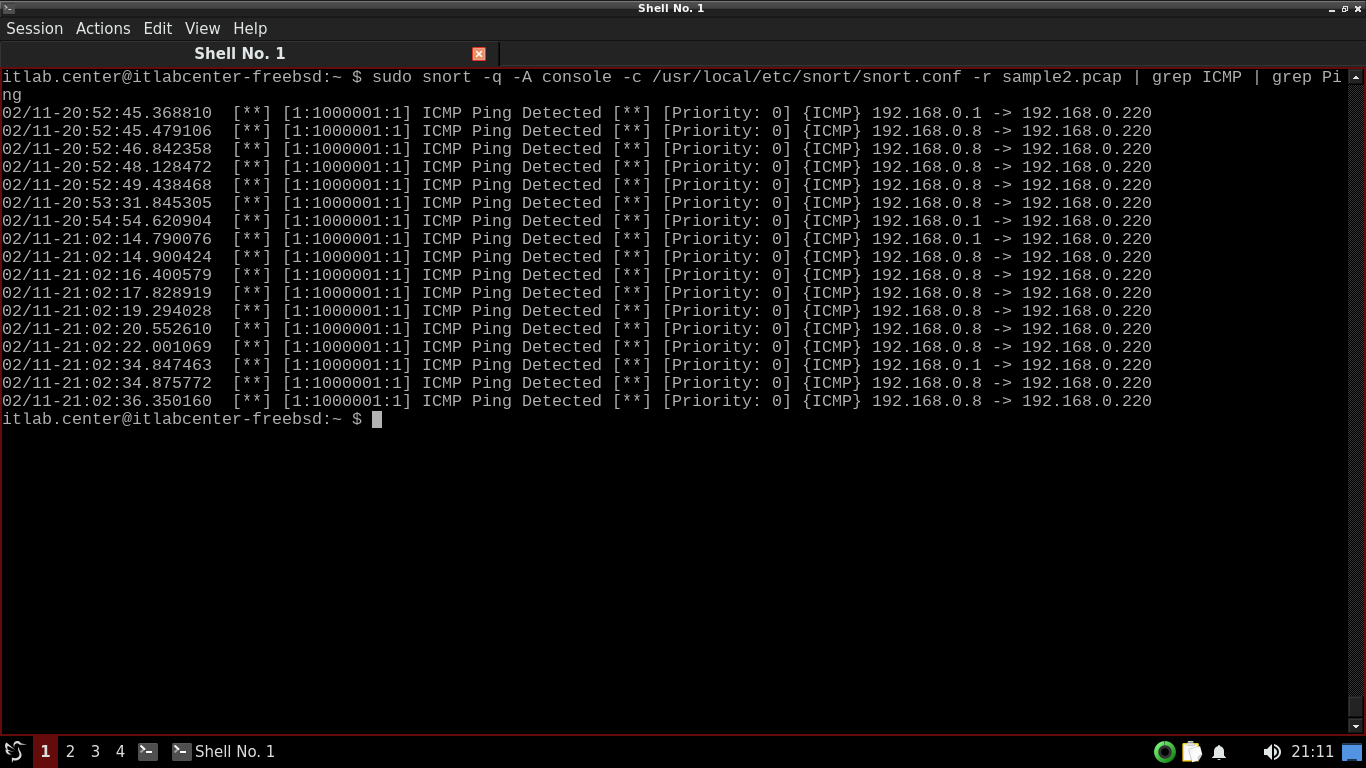Open the Help menu

[x=250, y=28]
